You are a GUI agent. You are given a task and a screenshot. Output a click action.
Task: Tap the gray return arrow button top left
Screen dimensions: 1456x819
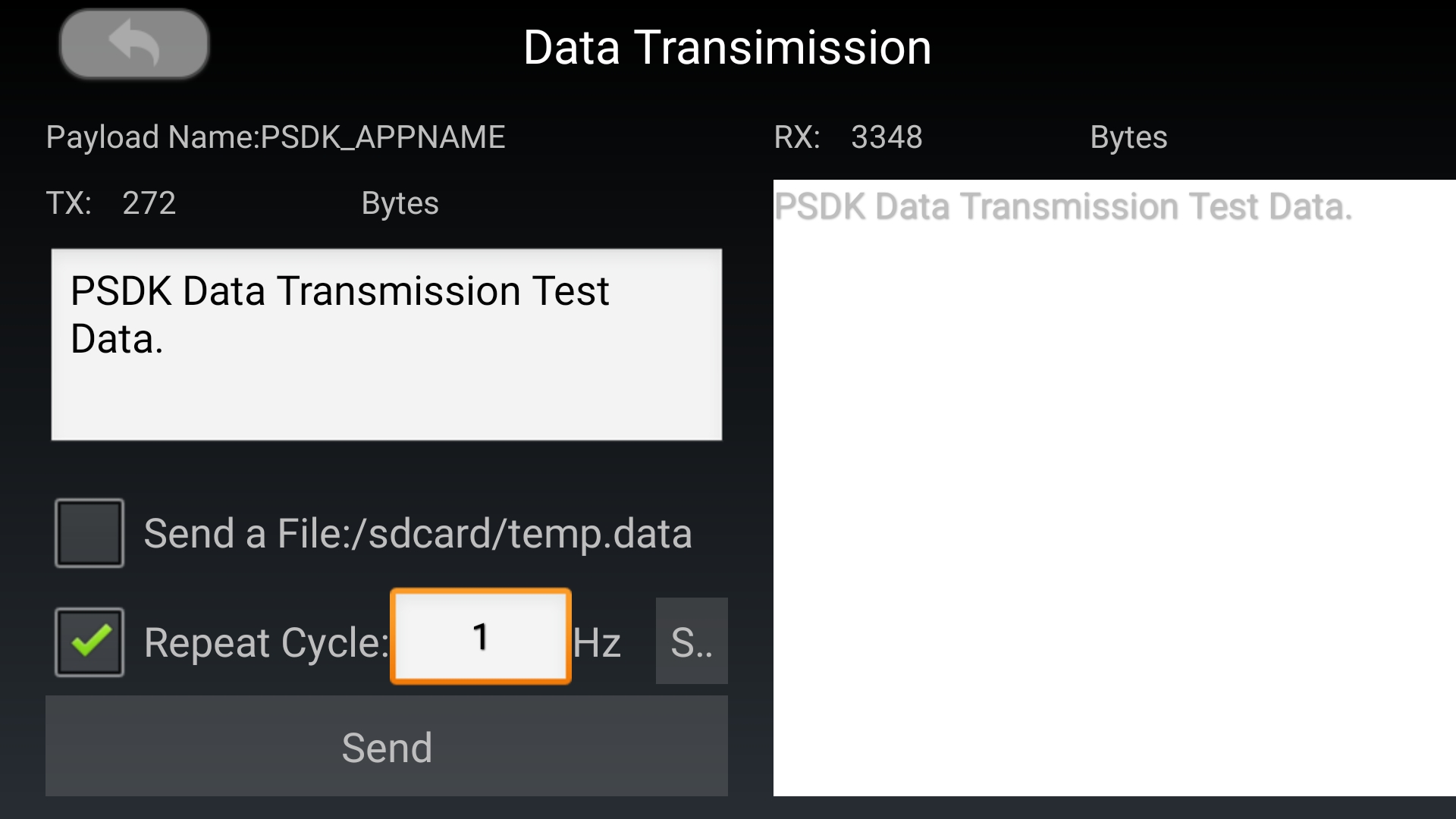pos(133,43)
